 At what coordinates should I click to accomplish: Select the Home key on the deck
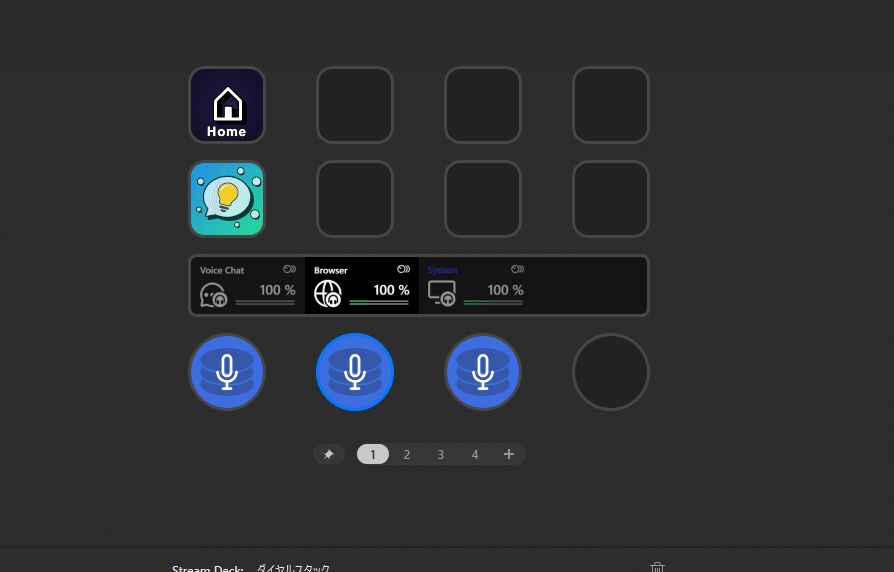227,105
